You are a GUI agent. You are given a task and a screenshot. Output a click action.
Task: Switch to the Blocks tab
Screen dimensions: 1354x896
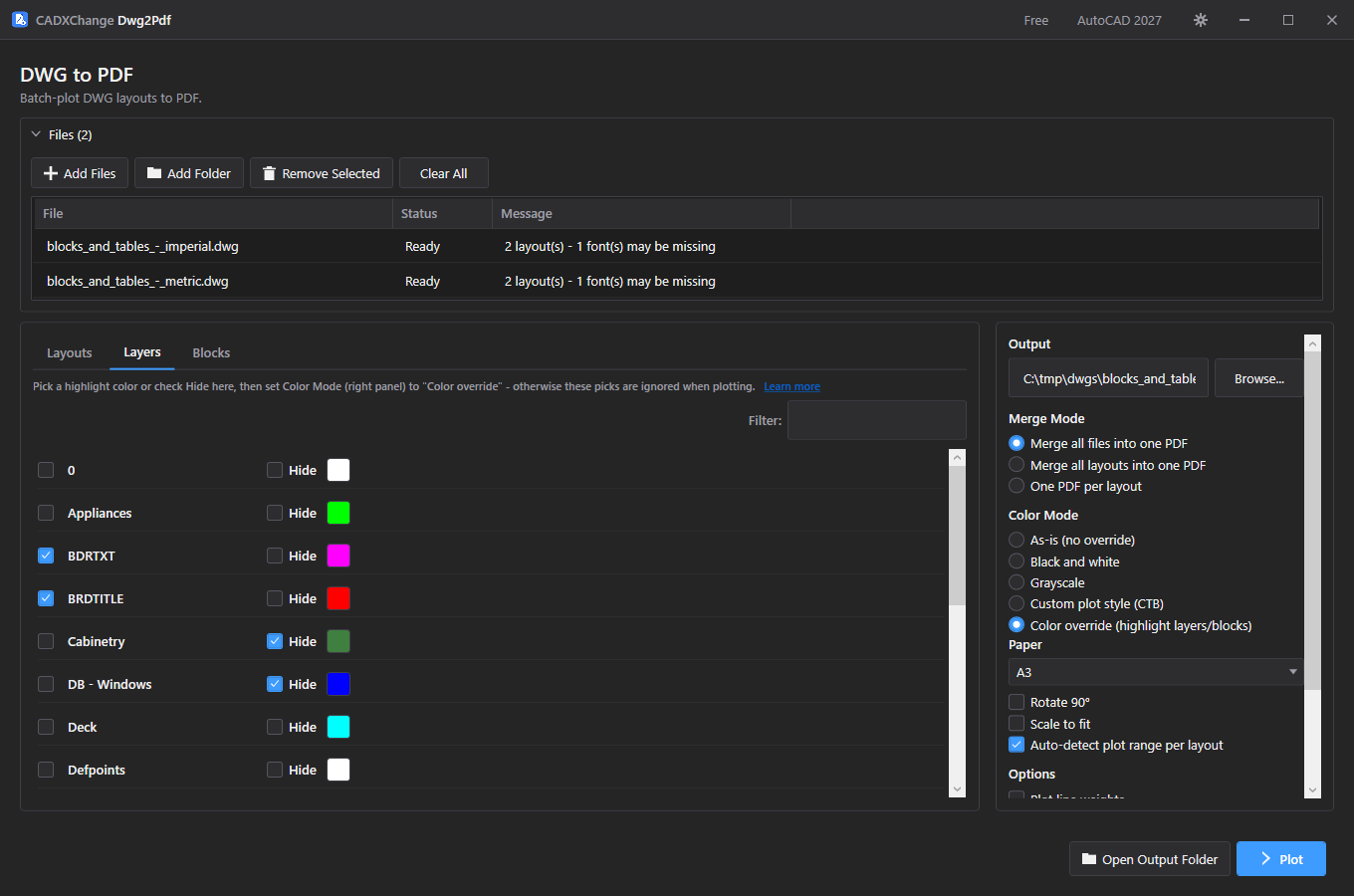(x=211, y=352)
